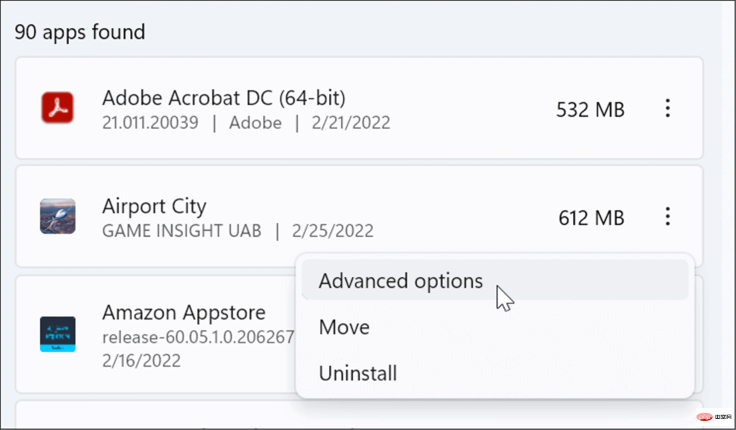This screenshot has height=430, width=736.
Task: Choose Uninstall from the context menu
Action: point(495,374)
